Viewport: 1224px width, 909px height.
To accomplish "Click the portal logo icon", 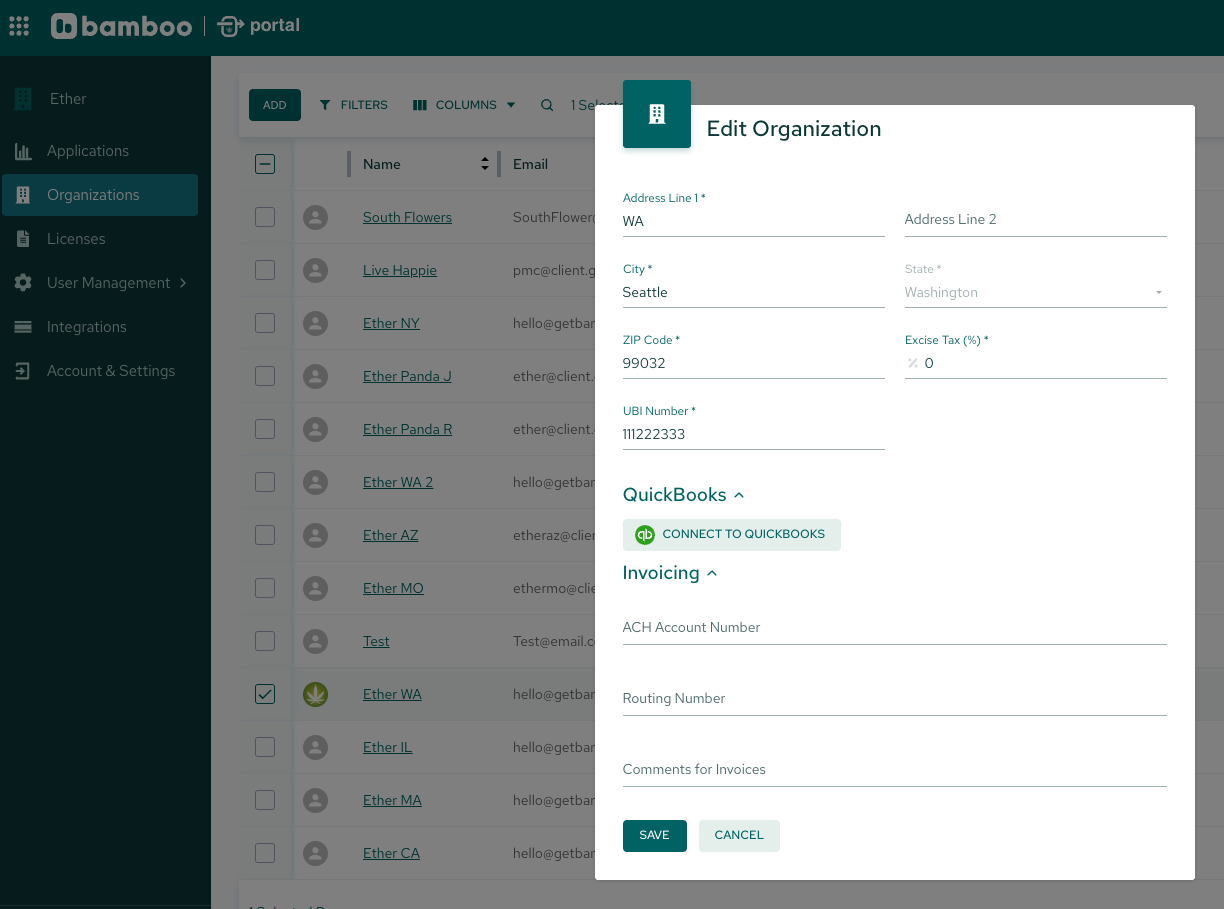I will coord(230,26).
